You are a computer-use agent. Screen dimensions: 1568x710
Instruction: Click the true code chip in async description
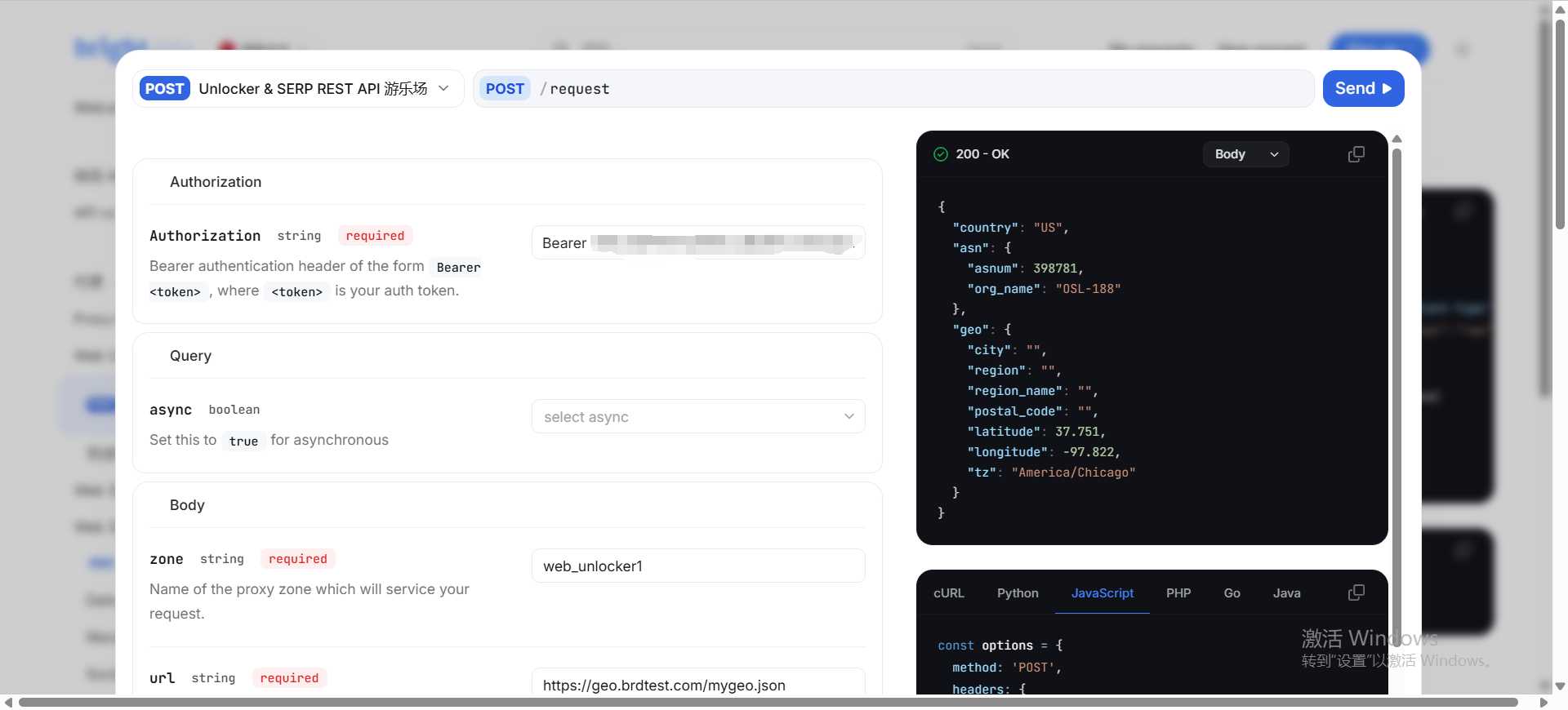(x=243, y=442)
